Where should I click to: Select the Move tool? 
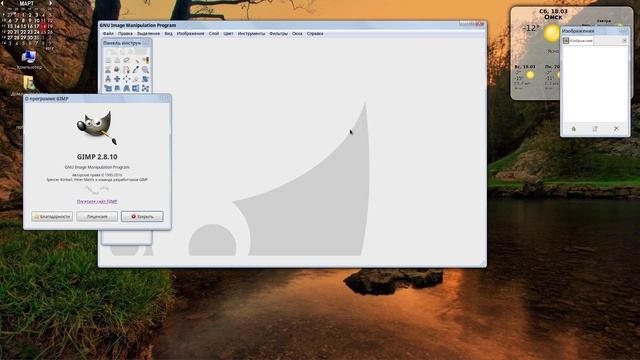point(117,79)
